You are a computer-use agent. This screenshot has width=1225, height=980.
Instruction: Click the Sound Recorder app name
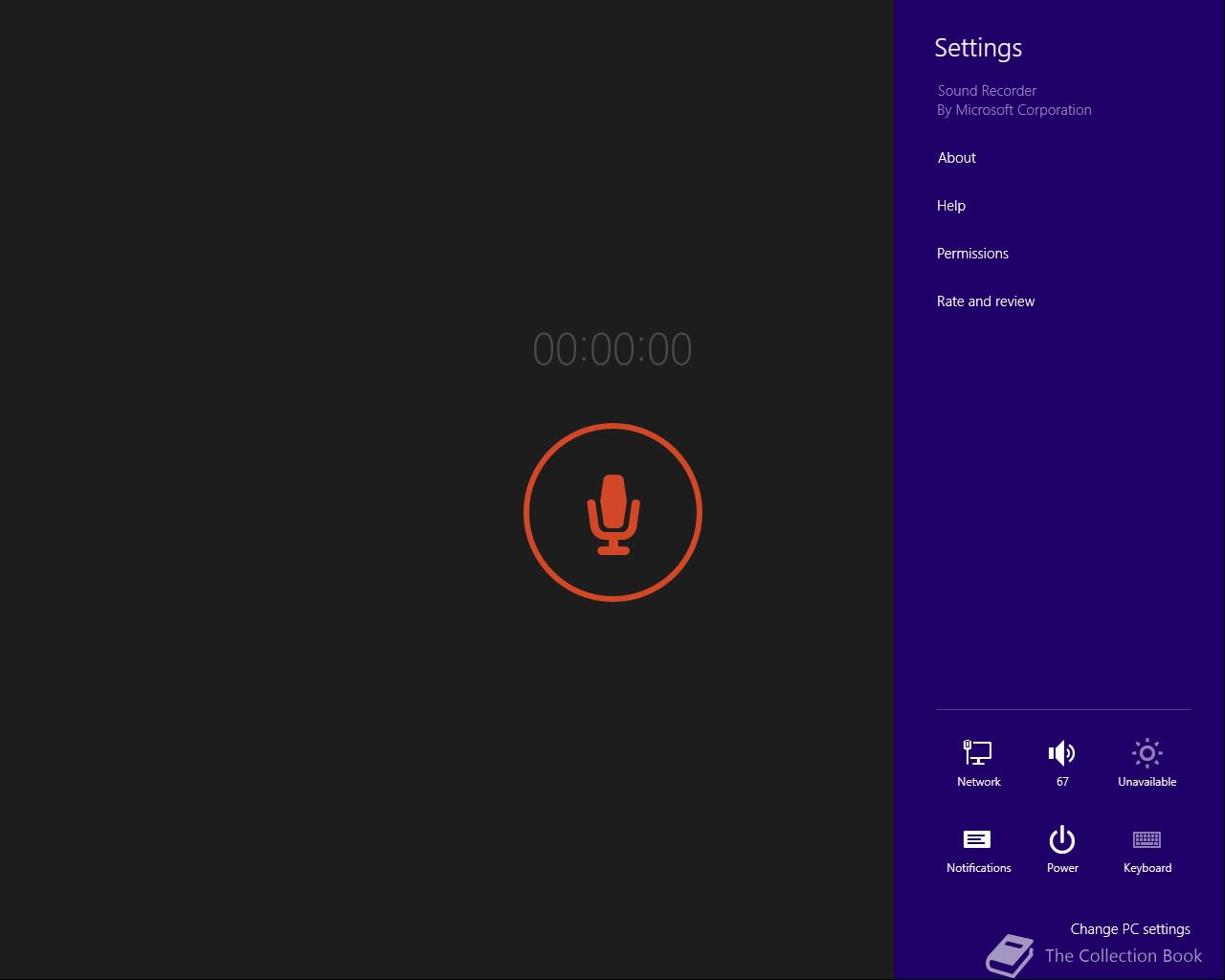click(987, 91)
